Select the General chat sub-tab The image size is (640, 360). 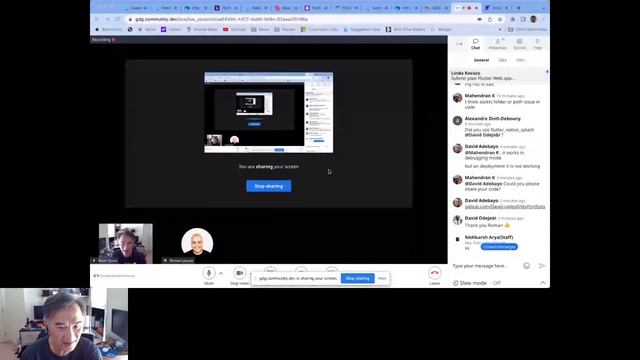[481, 60]
